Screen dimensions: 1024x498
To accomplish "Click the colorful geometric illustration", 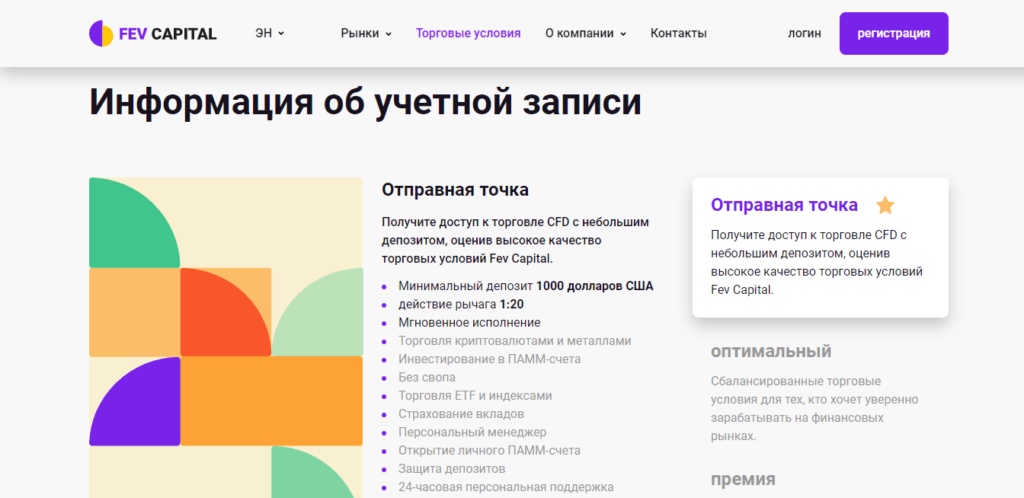I will [x=225, y=337].
